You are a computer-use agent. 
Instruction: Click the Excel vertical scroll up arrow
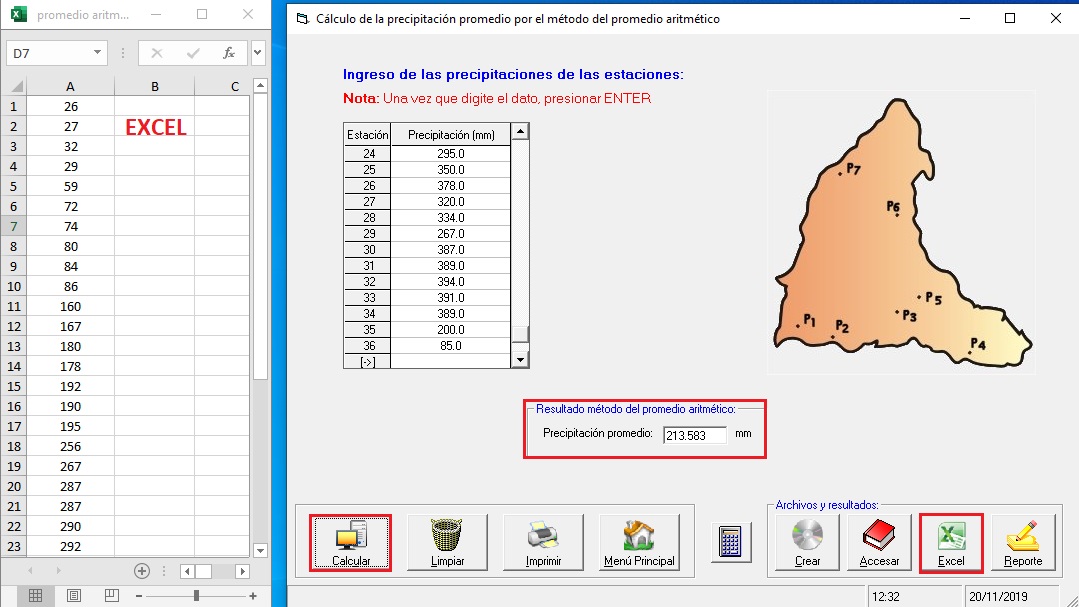click(x=260, y=86)
